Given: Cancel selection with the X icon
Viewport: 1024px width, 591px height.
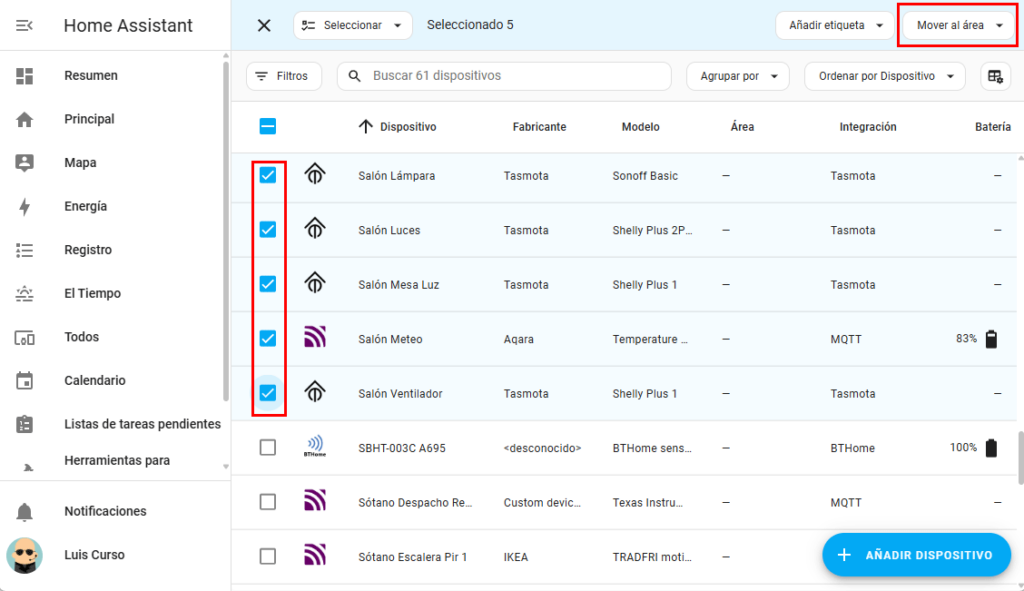Looking at the screenshot, I should coord(264,25).
